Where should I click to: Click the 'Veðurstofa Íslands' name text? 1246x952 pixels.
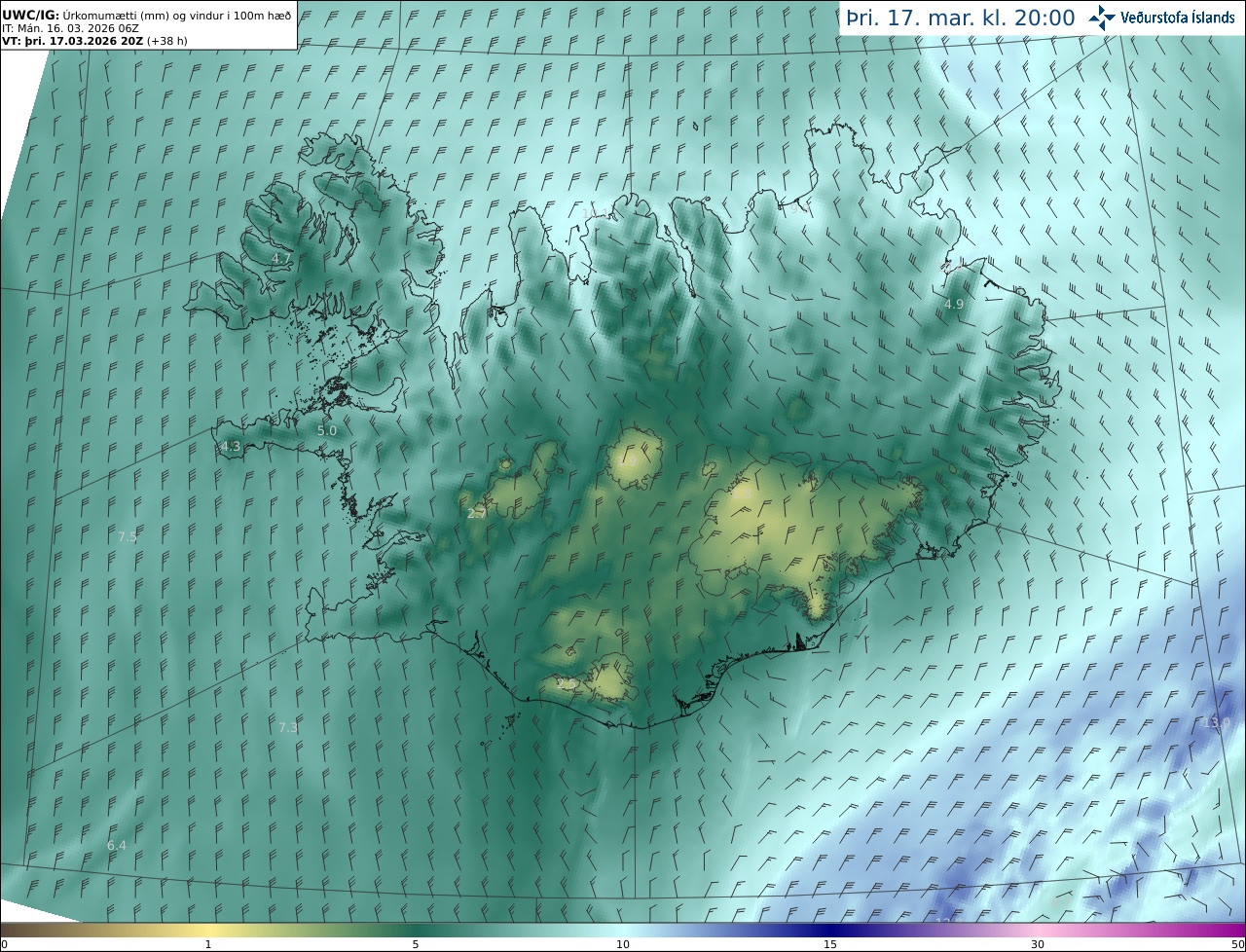tap(1178, 18)
